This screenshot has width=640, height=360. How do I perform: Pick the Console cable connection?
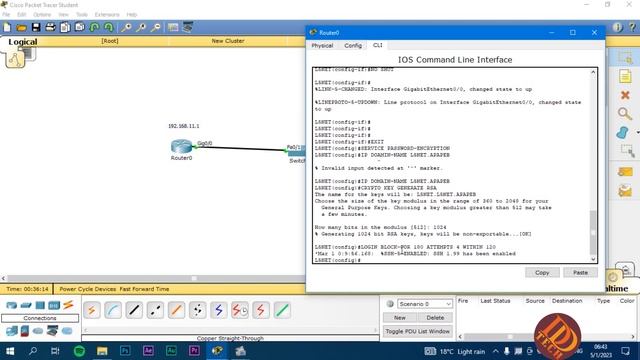113,311
